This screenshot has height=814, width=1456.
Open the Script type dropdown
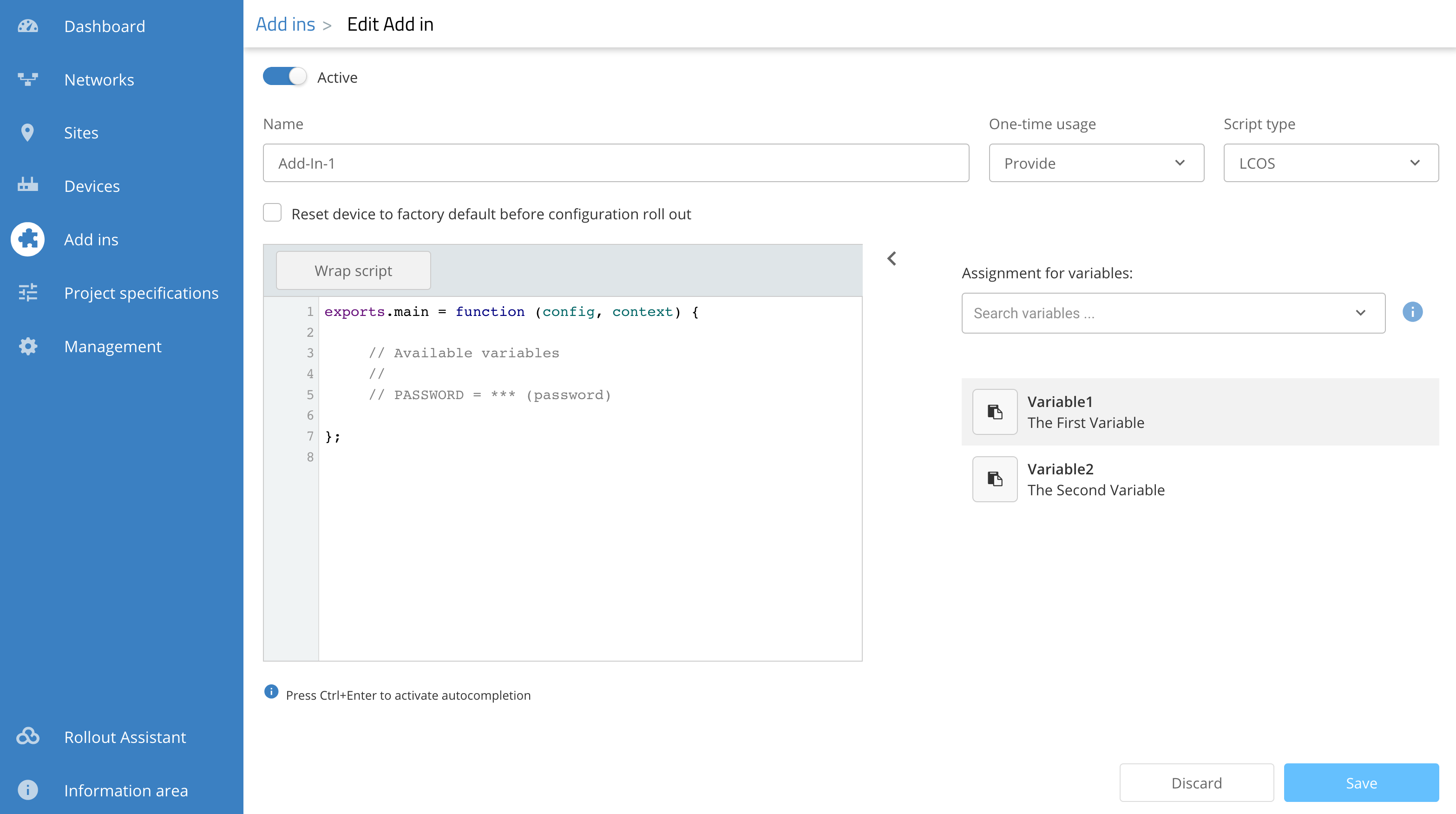point(1331,163)
